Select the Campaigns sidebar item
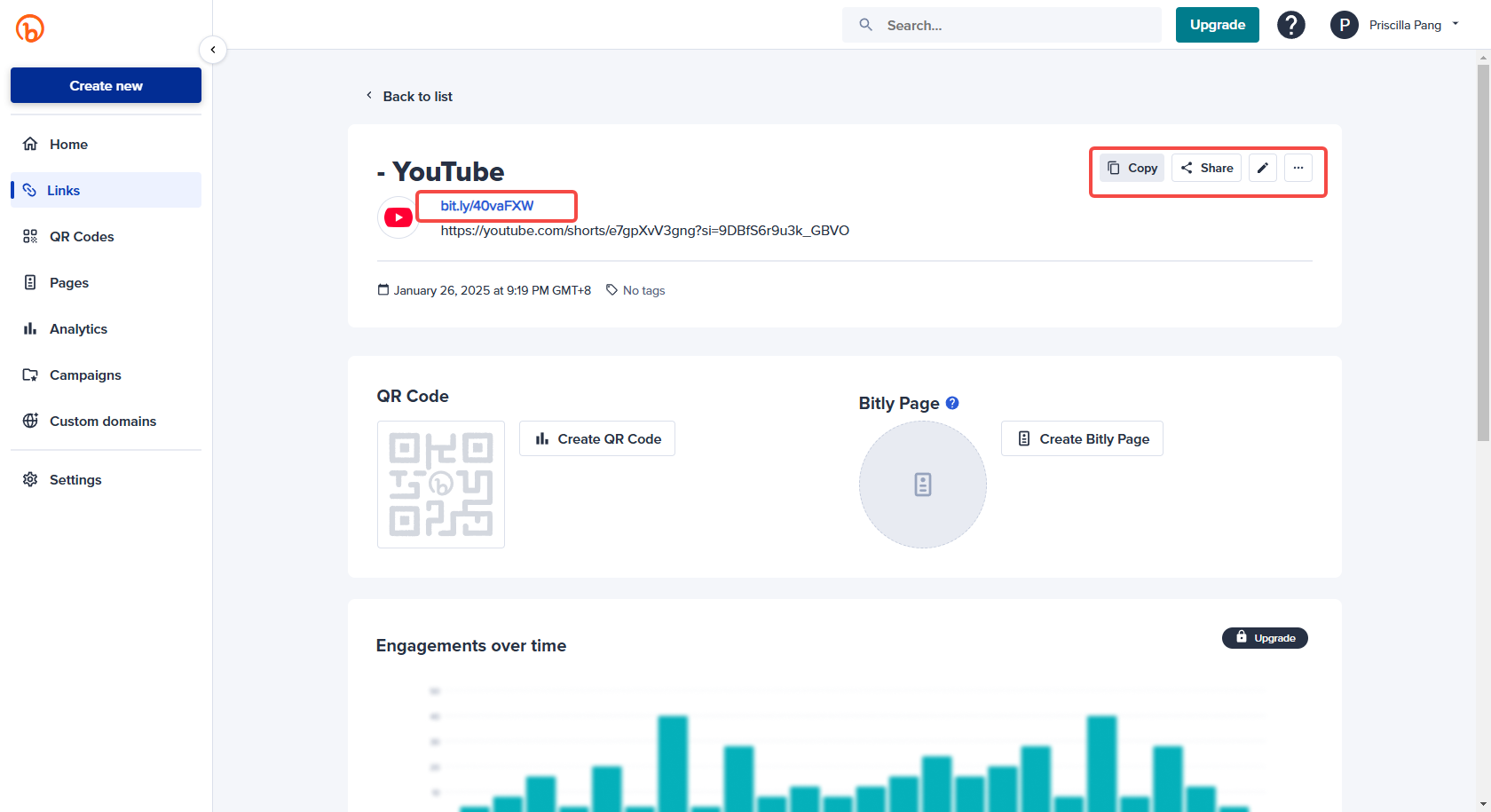This screenshot has height=812, width=1491. (85, 374)
